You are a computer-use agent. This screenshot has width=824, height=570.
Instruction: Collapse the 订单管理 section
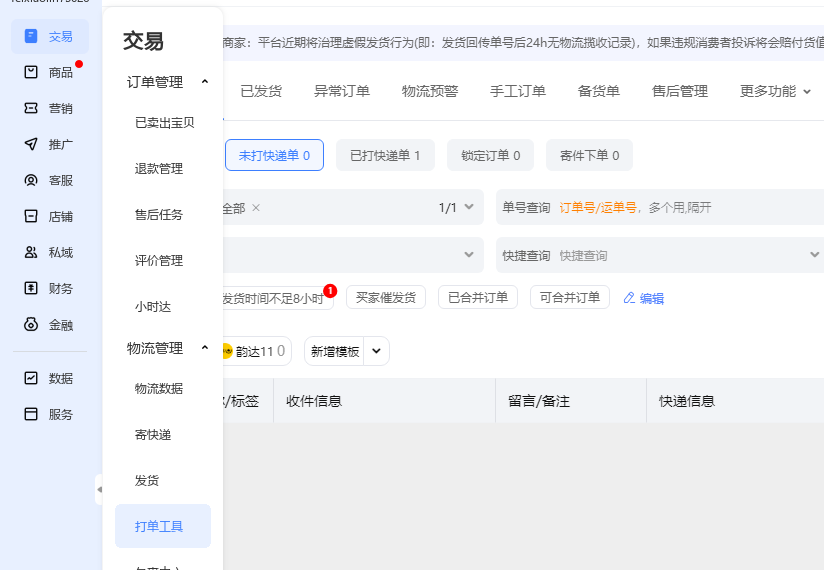[x=205, y=81]
